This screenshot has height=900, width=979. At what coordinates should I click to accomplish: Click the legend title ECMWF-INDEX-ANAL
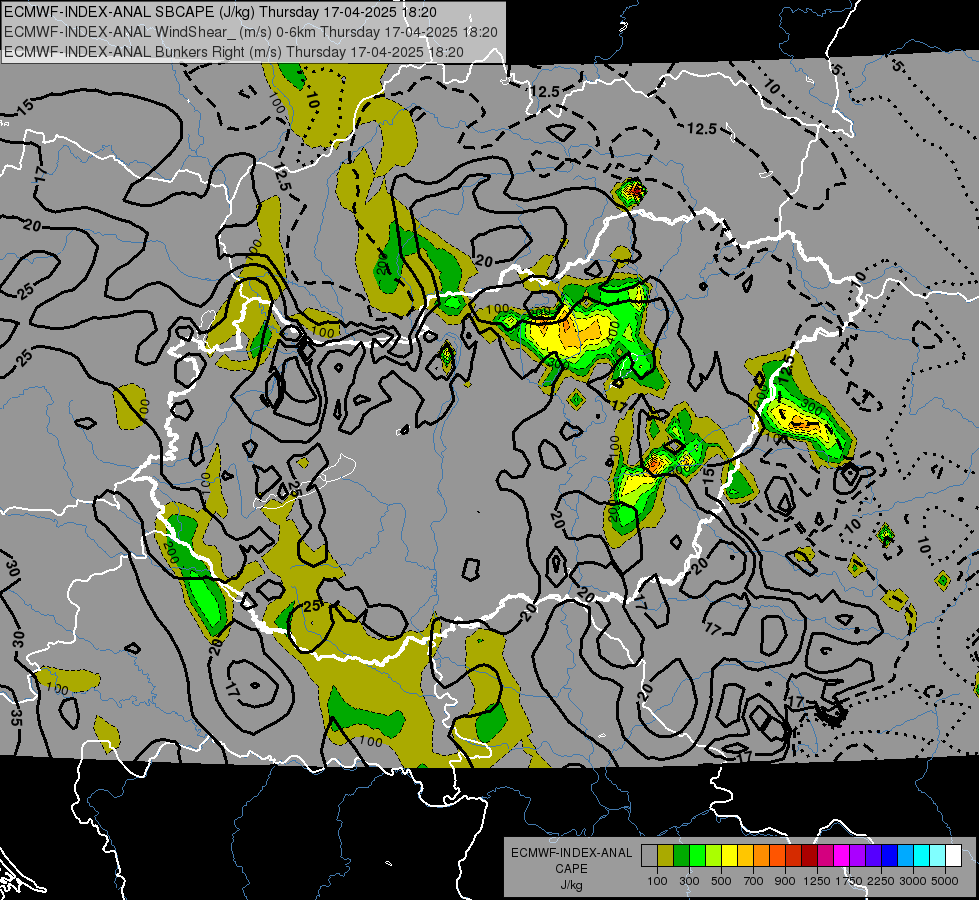[x=572, y=853]
